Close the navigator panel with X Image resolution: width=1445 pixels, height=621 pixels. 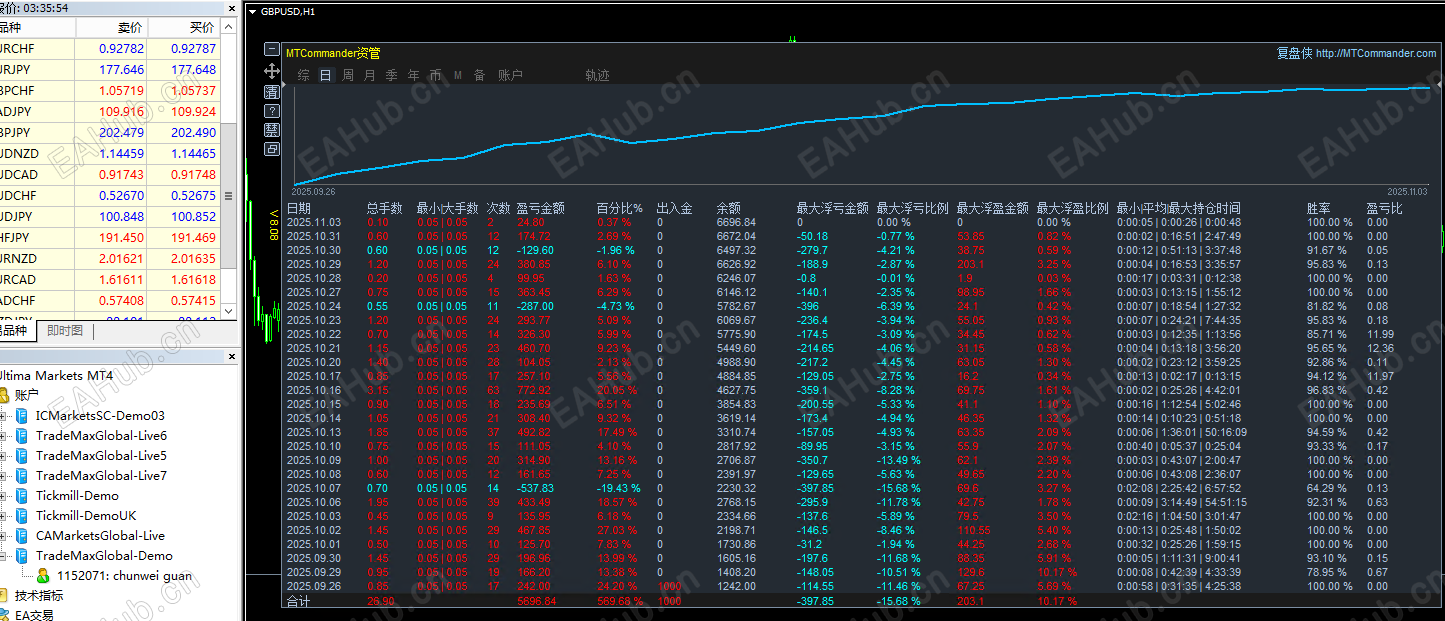[233, 355]
